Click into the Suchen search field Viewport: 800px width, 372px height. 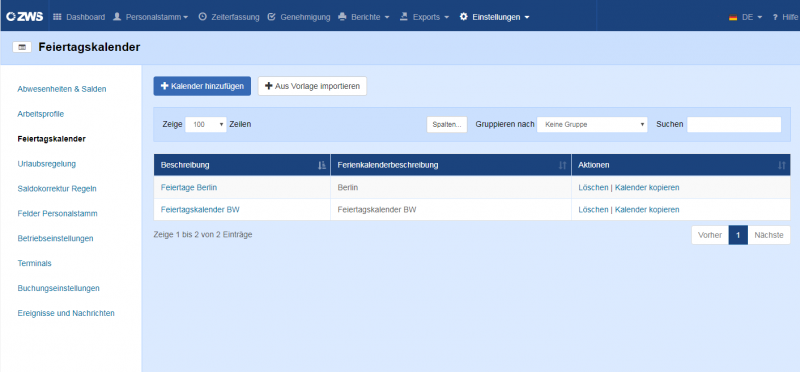point(734,124)
